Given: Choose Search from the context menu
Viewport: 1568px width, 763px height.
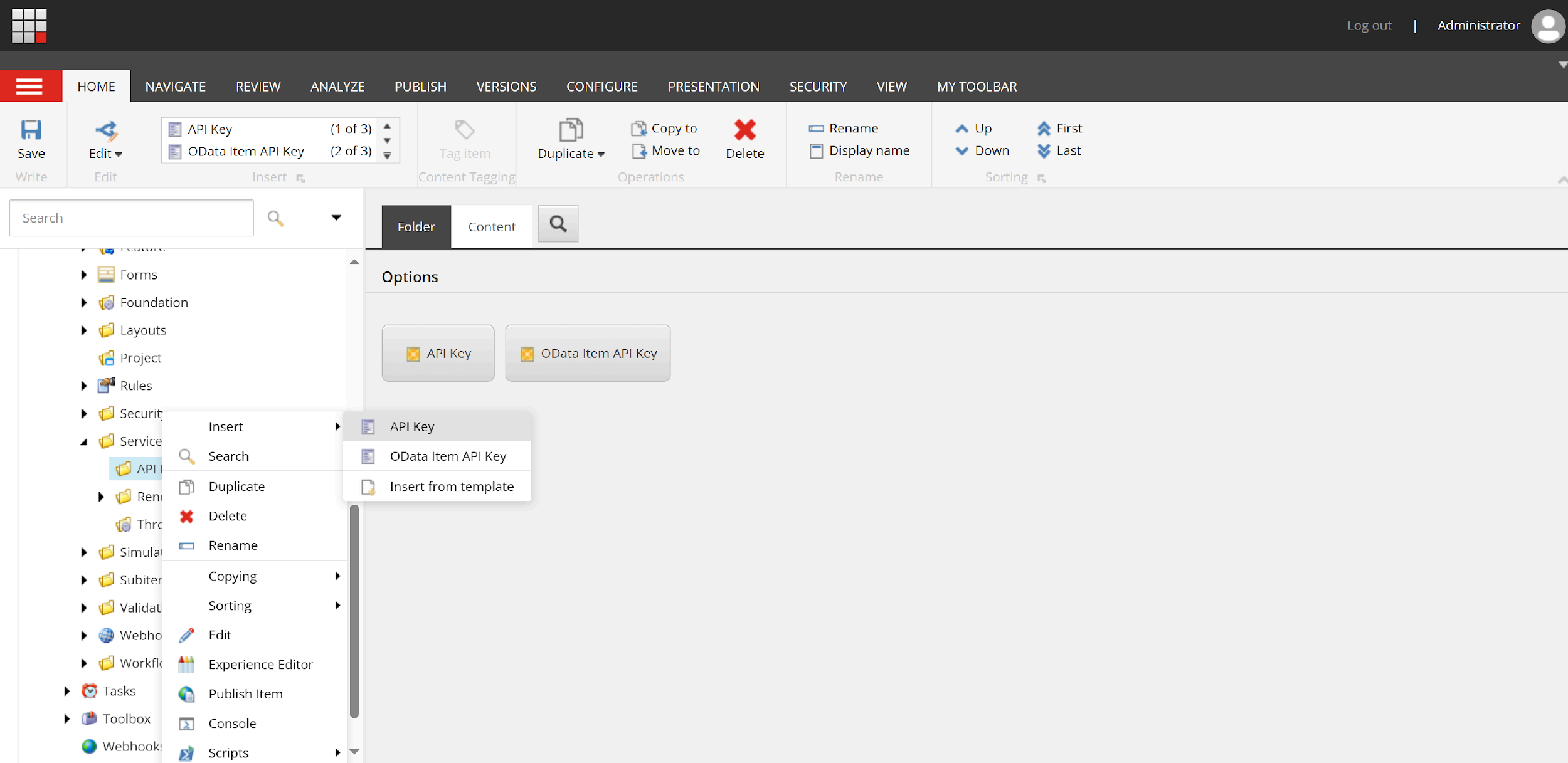Looking at the screenshot, I should pyautogui.click(x=254, y=456).
